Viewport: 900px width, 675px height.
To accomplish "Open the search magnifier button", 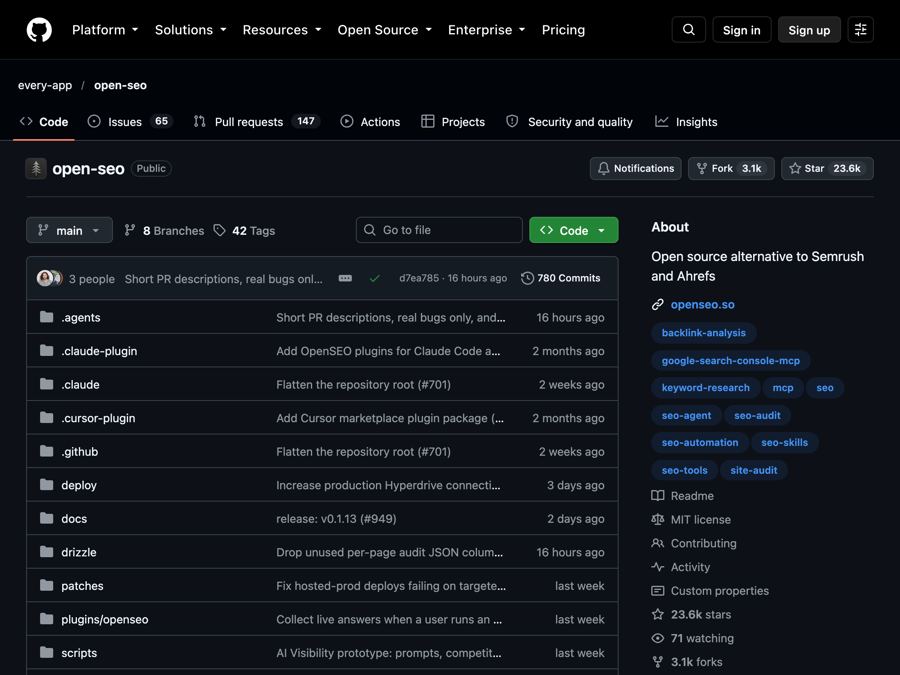I will click(x=689, y=30).
